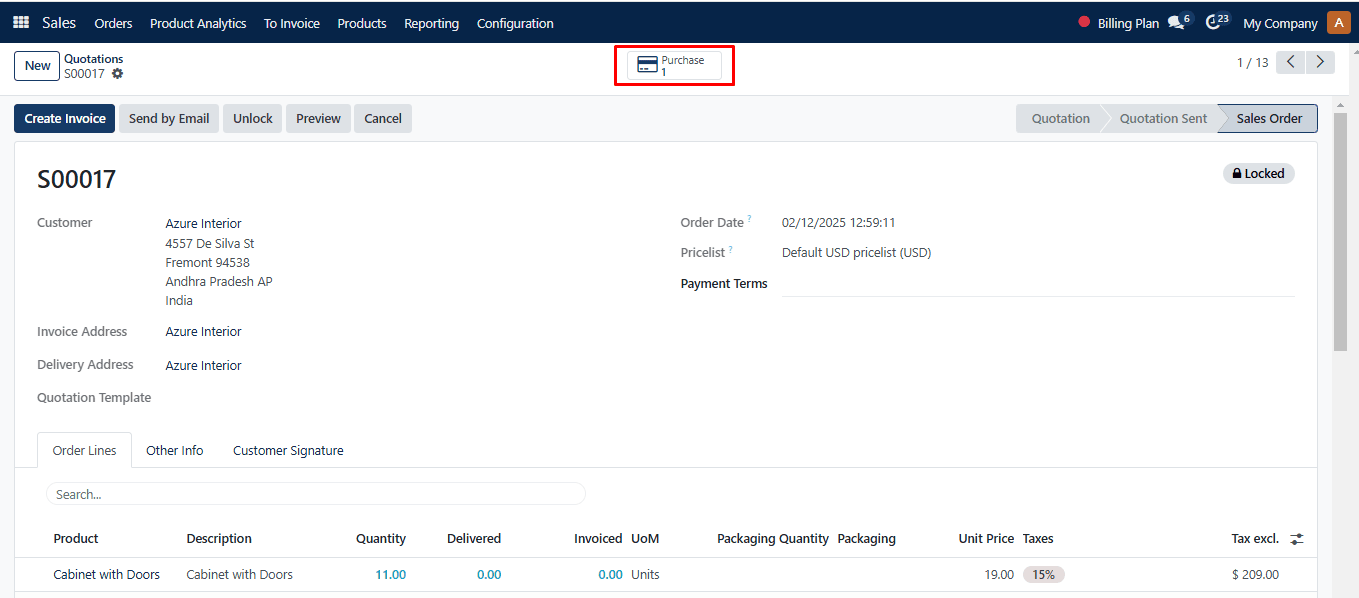Switch to the Order Lines tab
This screenshot has width=1359, height=598.
[84, 450]
